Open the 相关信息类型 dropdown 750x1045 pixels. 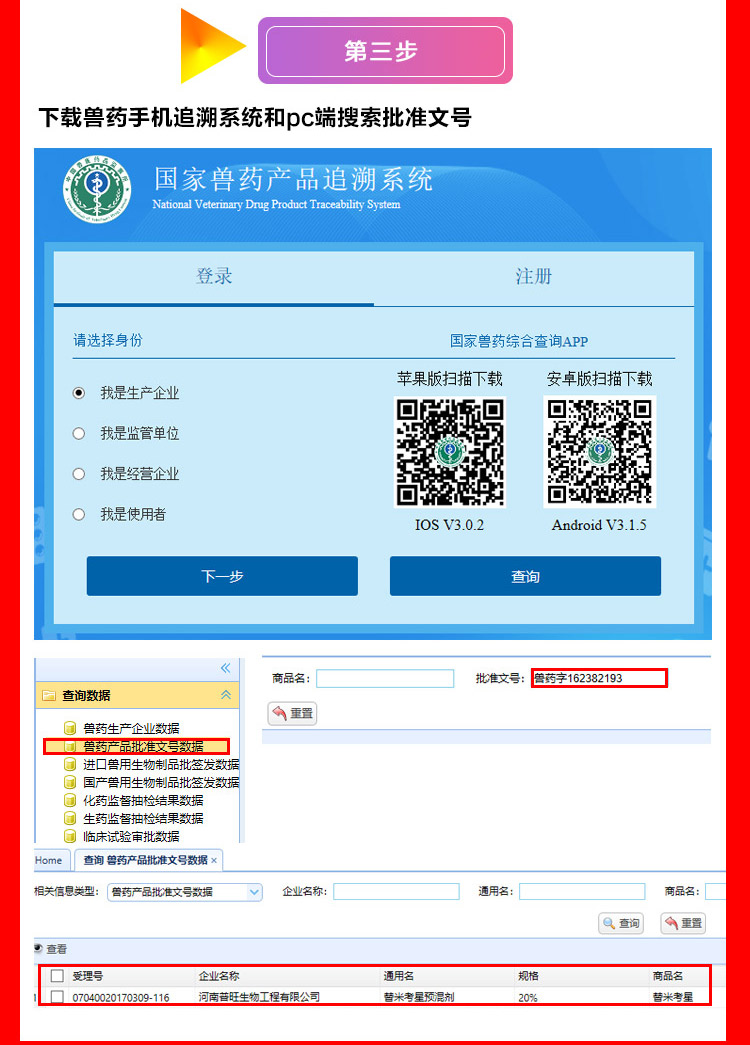pyautogui.click(x=254, y=892)
